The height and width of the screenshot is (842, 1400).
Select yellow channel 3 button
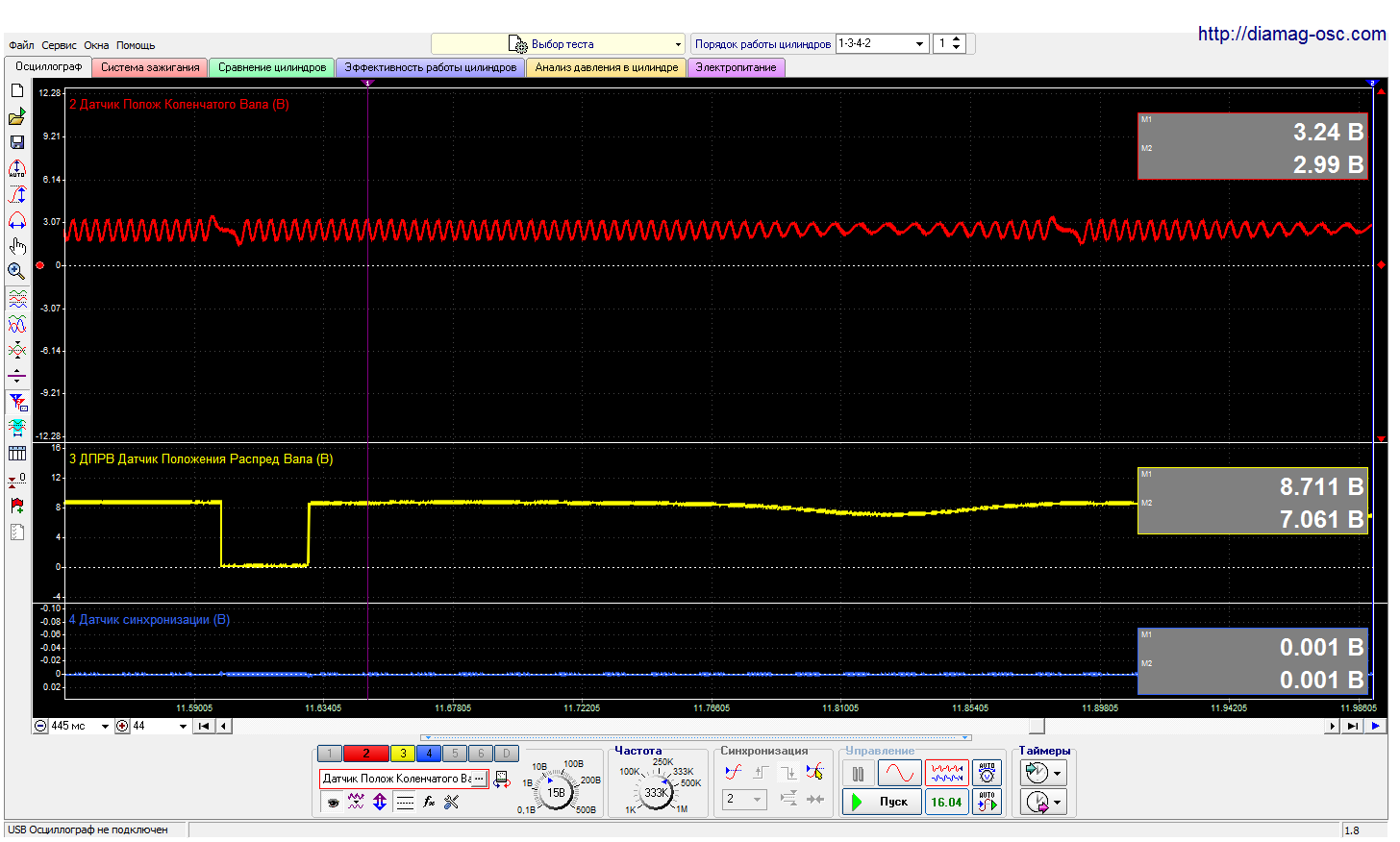point(403,754)
